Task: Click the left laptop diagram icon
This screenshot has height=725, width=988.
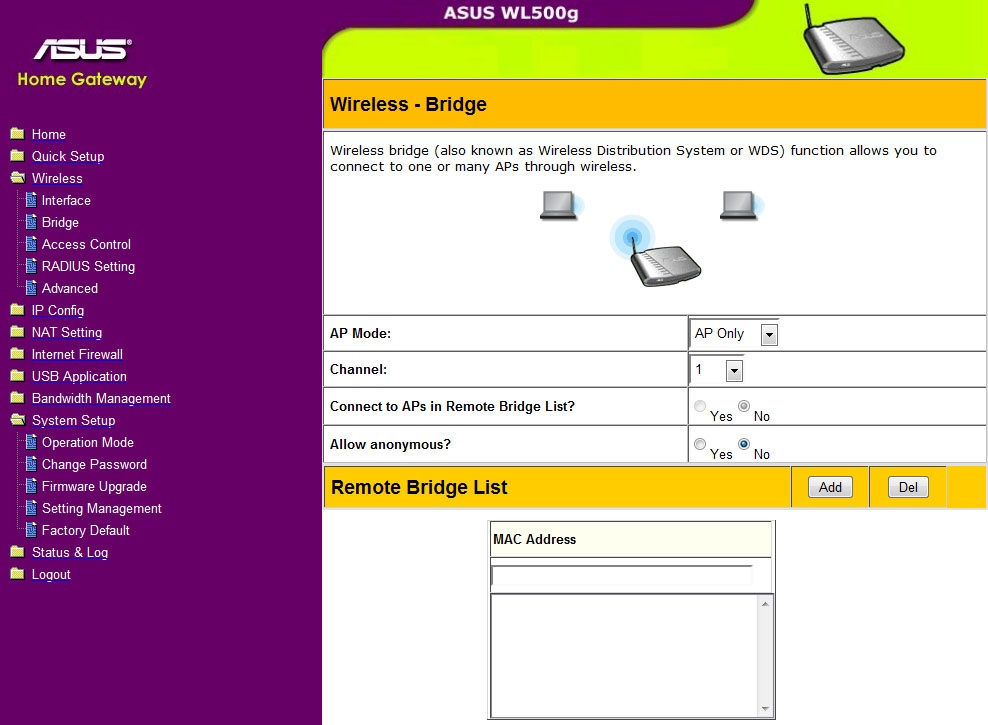Action: tap(561, 205)
